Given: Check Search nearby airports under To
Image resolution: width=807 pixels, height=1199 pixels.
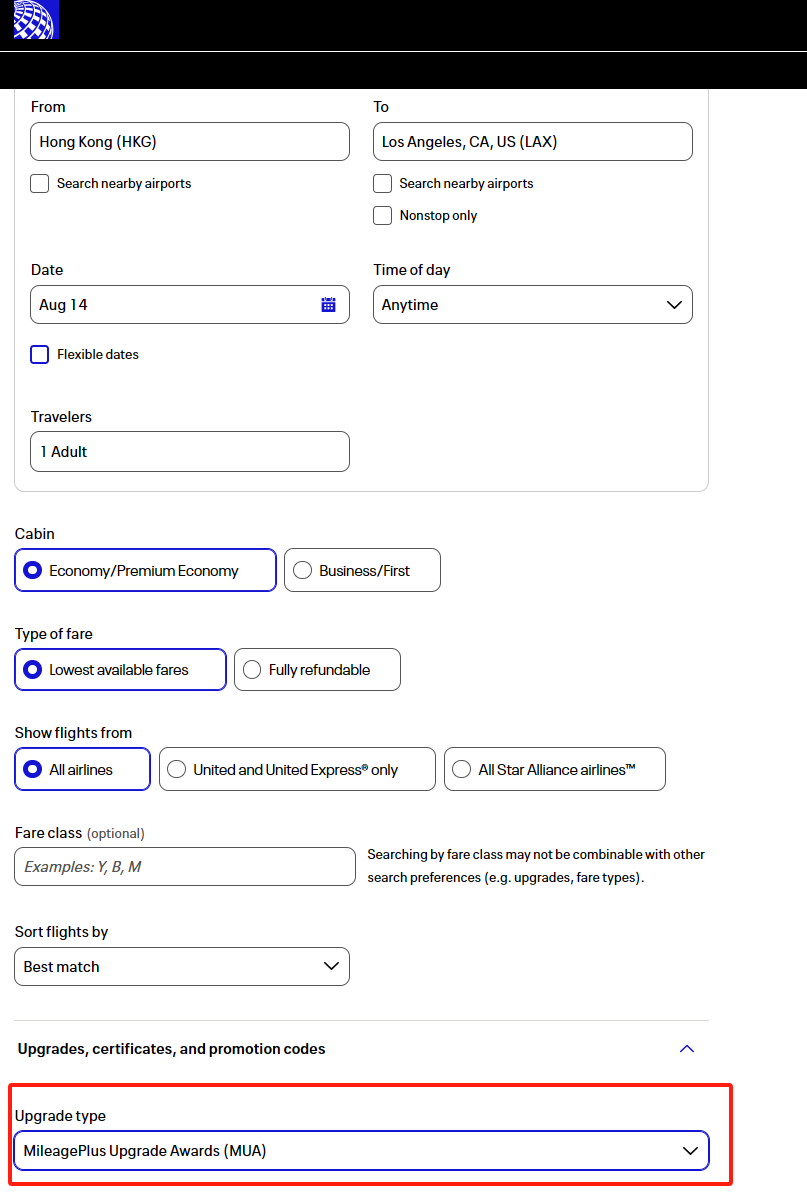Looking at the screenshot, I should coord(382,184).
